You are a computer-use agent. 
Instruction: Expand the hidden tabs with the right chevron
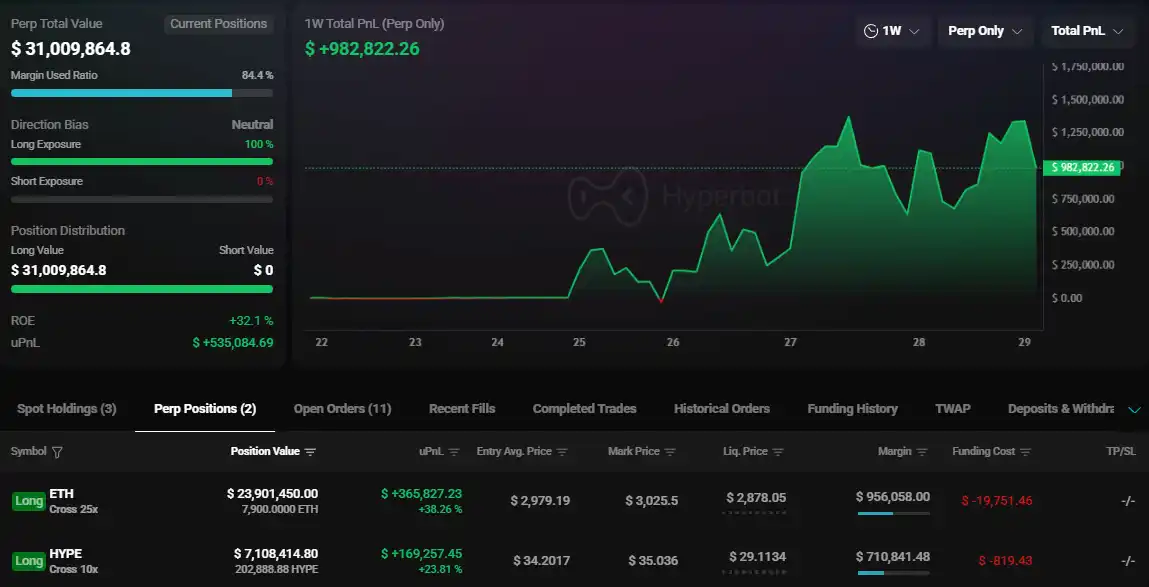pos(1134,409)
